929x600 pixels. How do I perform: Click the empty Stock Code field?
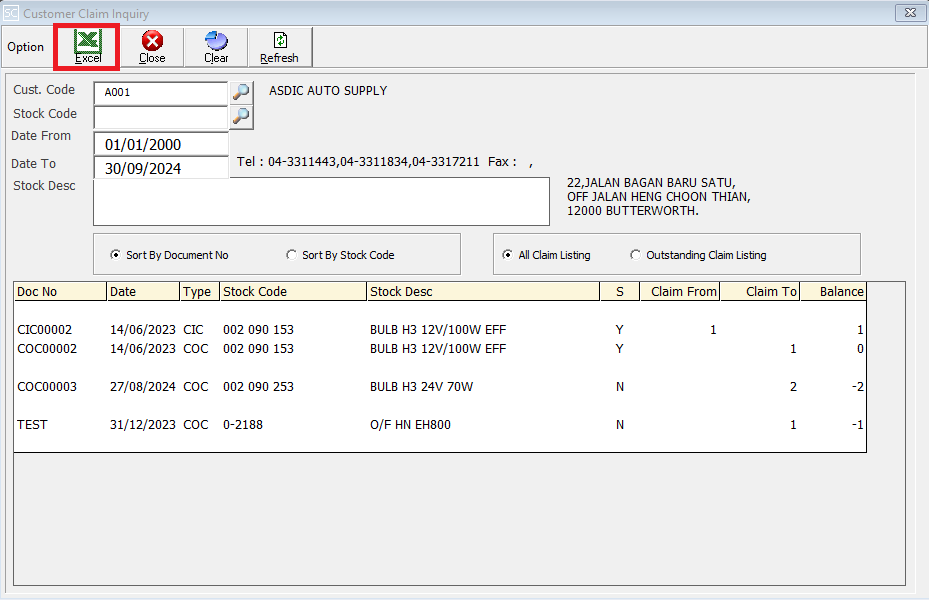[x=161, y=117]
